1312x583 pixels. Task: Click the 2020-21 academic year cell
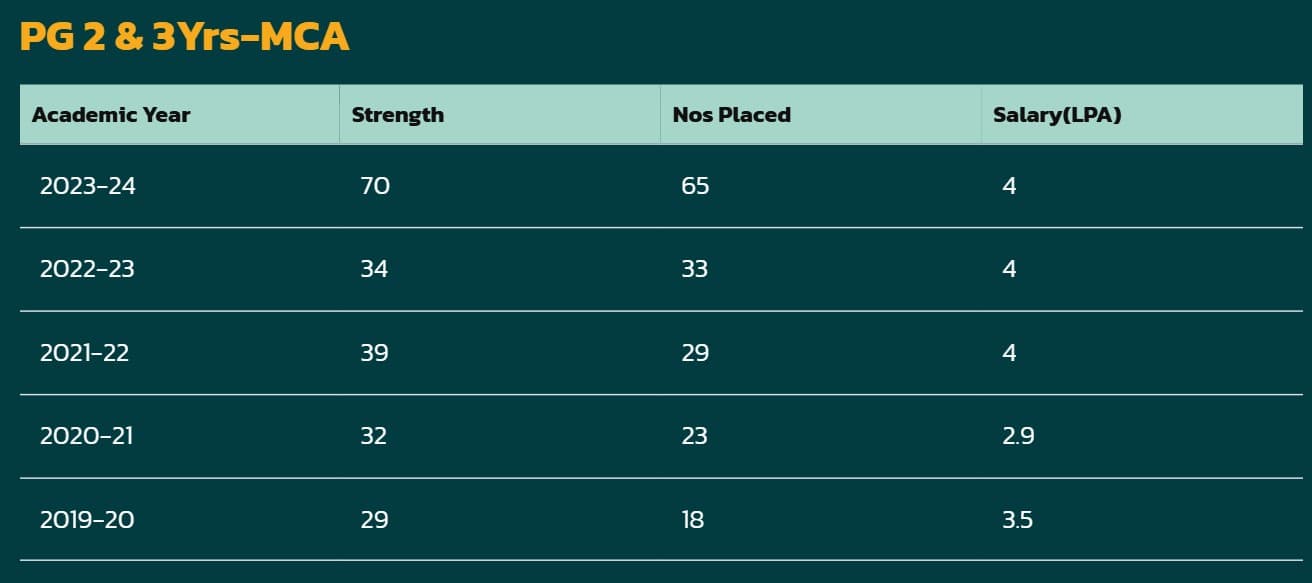point(86,436)
